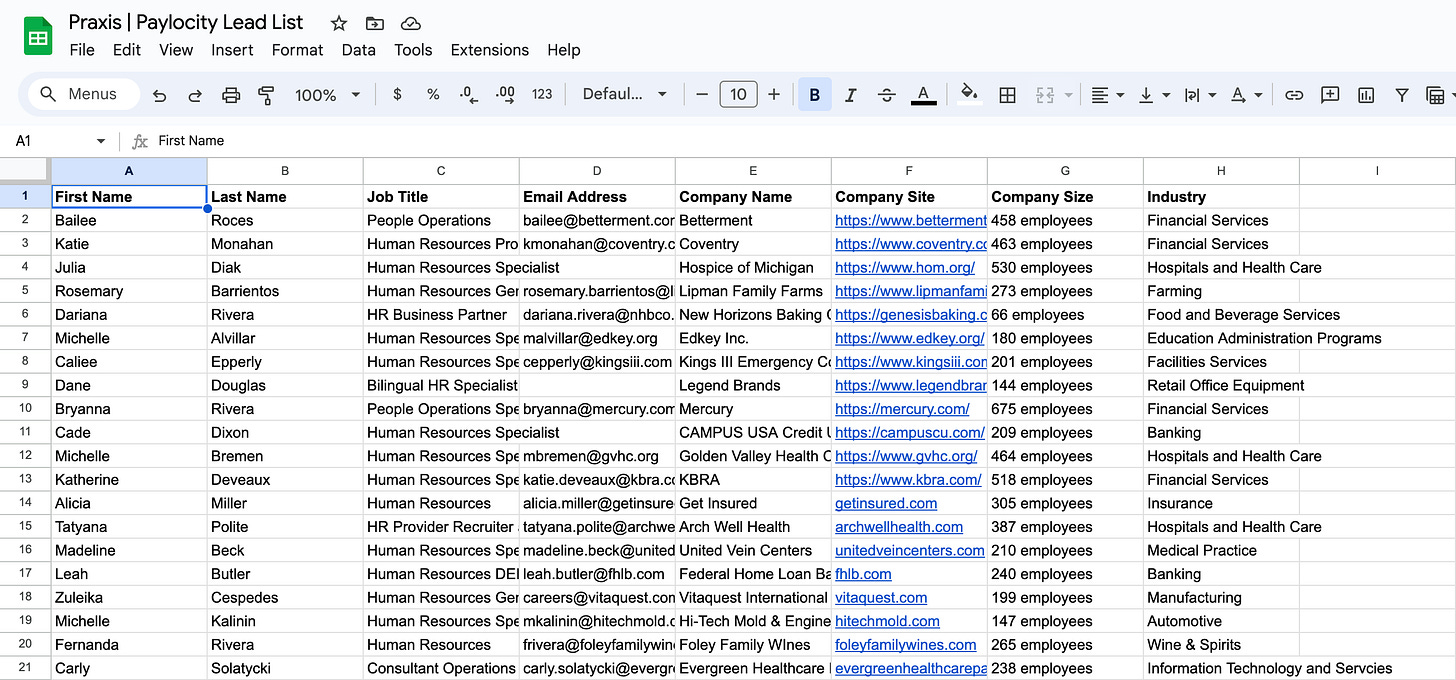Viewport: 1456px width, 680px height.
Task: Open the vitaquest.com link
Action: [881, 597]
